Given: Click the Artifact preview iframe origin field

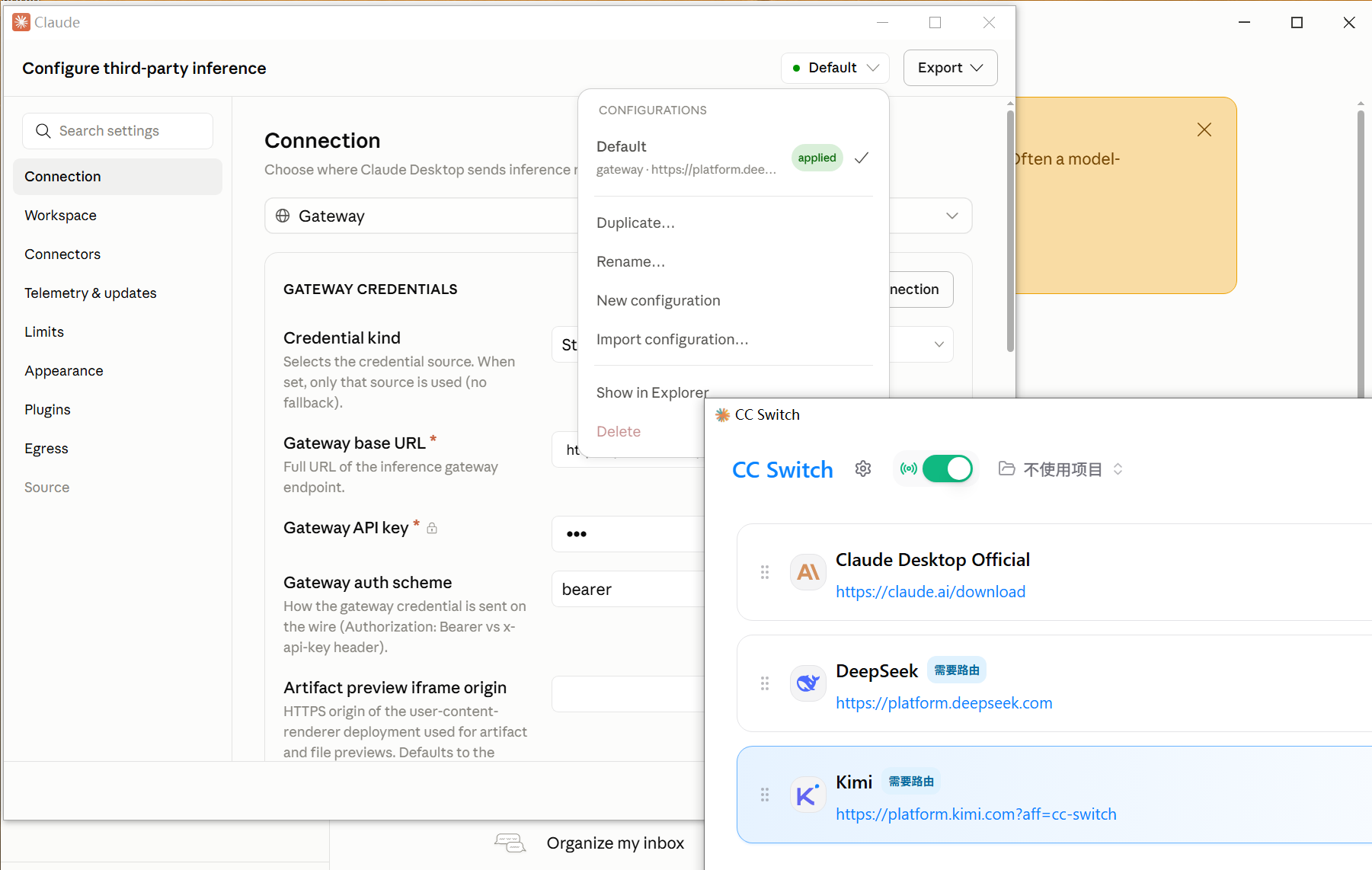Looking at the screenshot, I should (x=628, y=694).
